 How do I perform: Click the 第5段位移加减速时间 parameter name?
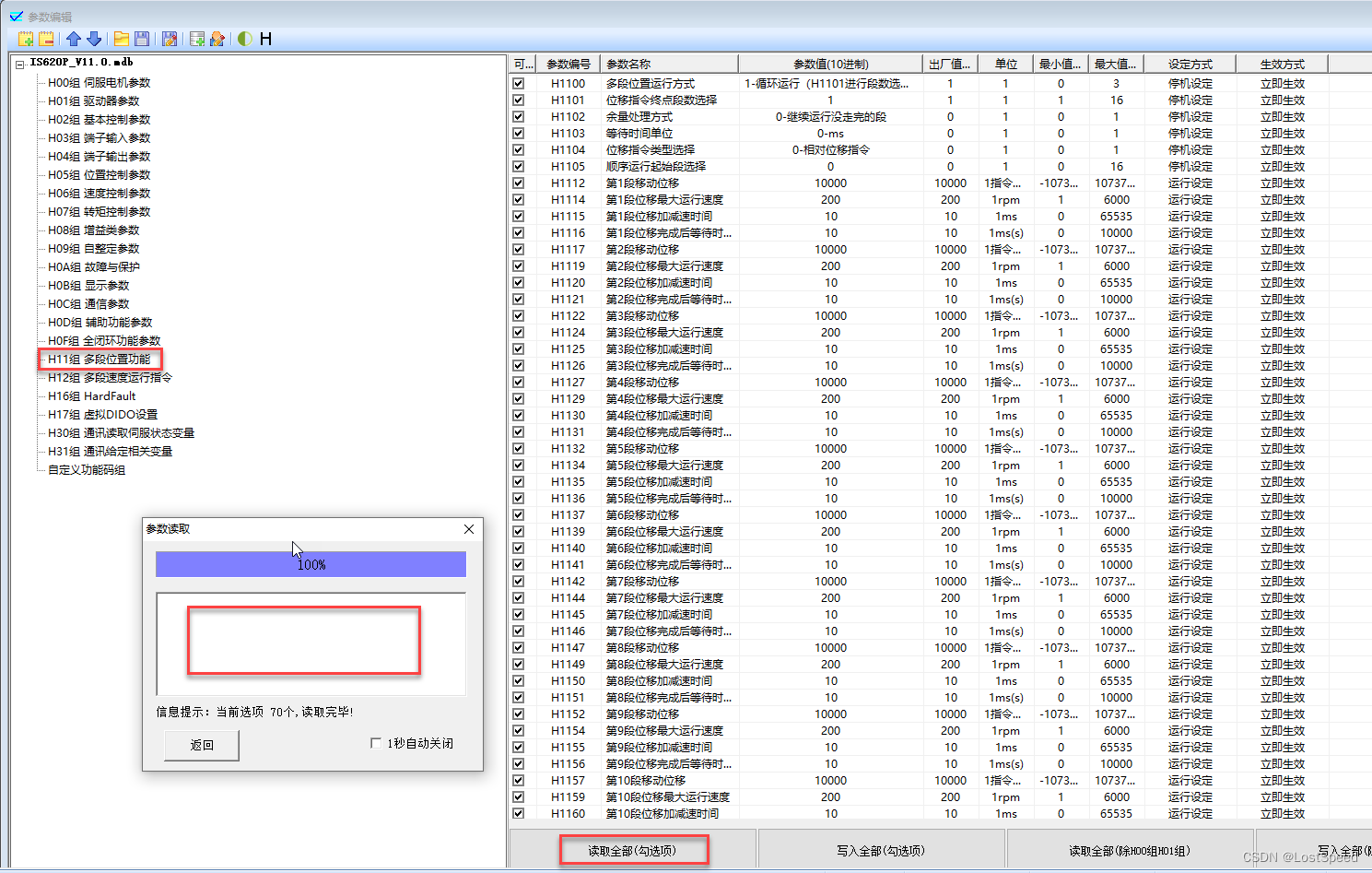click(x=659, y=481)
